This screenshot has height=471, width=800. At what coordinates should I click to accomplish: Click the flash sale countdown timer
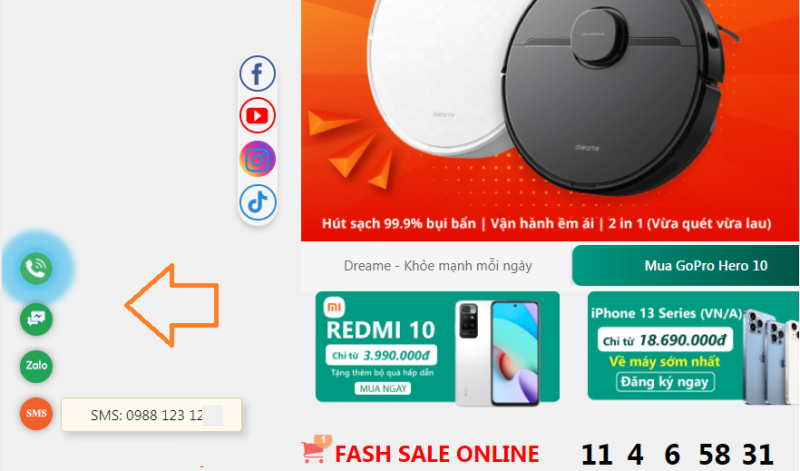tap(677, 454)
